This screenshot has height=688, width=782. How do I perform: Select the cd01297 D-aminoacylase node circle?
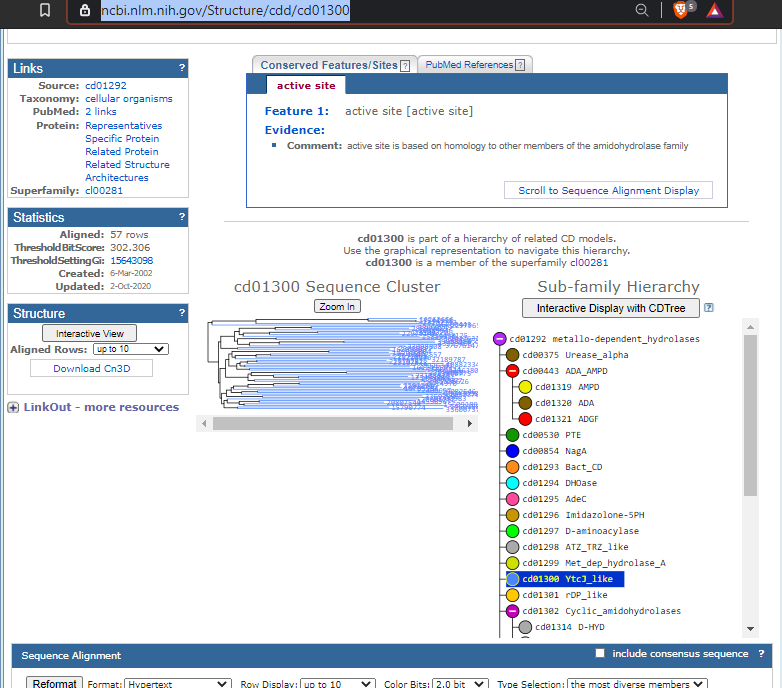pos(512,531)
